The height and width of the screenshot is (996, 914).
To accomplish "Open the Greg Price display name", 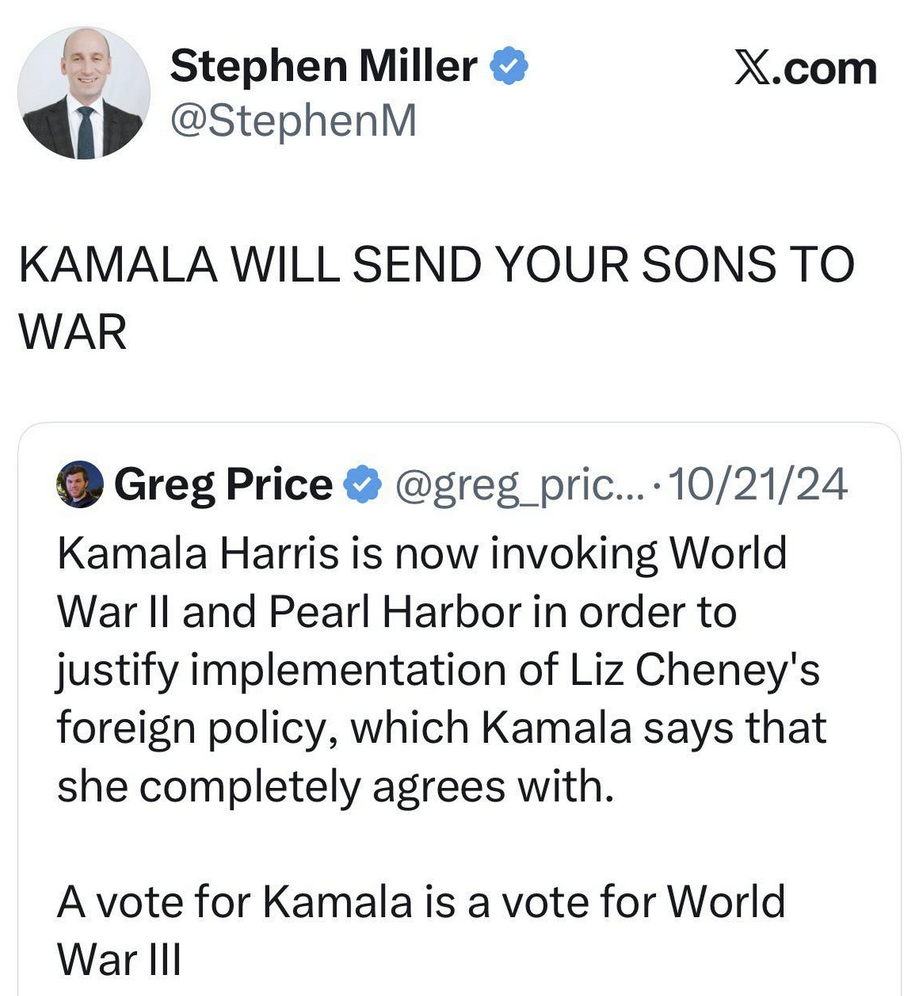I will point(224,486).
